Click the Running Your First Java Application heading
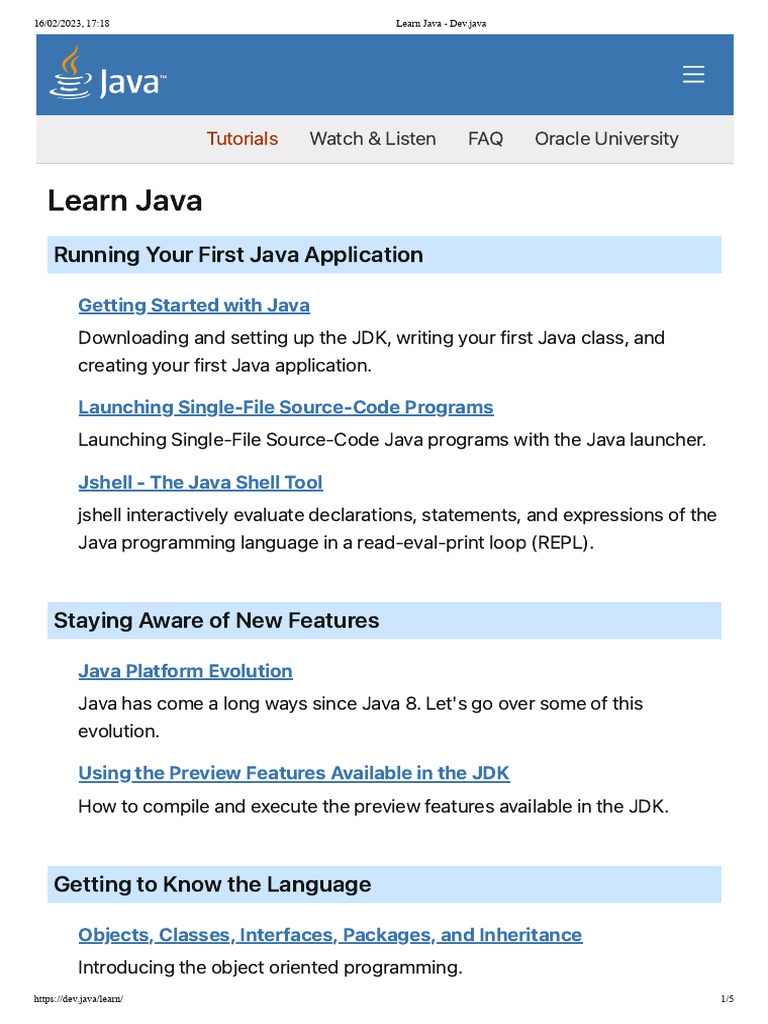The width and height of the screenshot is (768, 1024). pos(238,255)
